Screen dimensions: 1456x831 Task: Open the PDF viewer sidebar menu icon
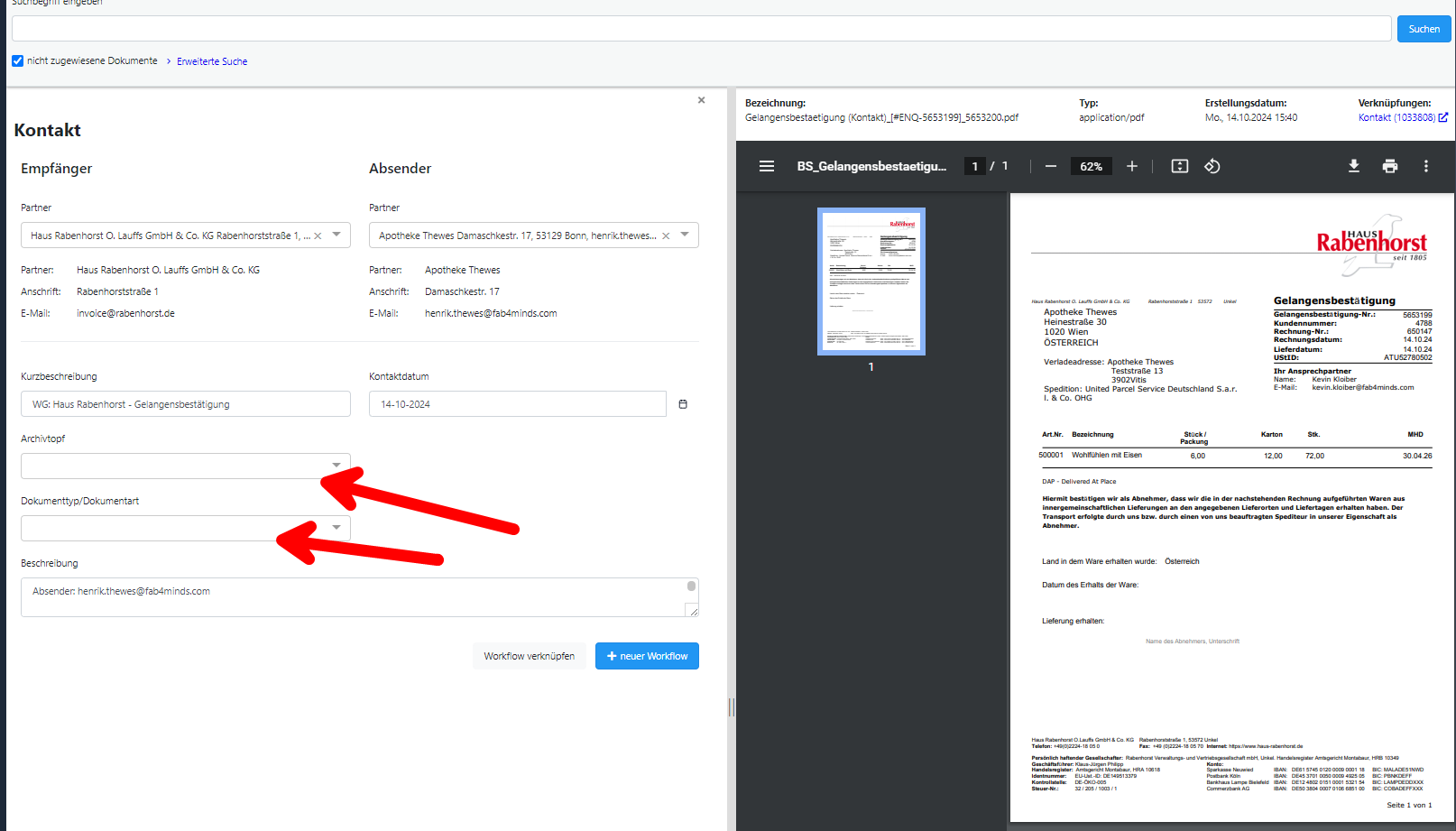coord(767,166)
